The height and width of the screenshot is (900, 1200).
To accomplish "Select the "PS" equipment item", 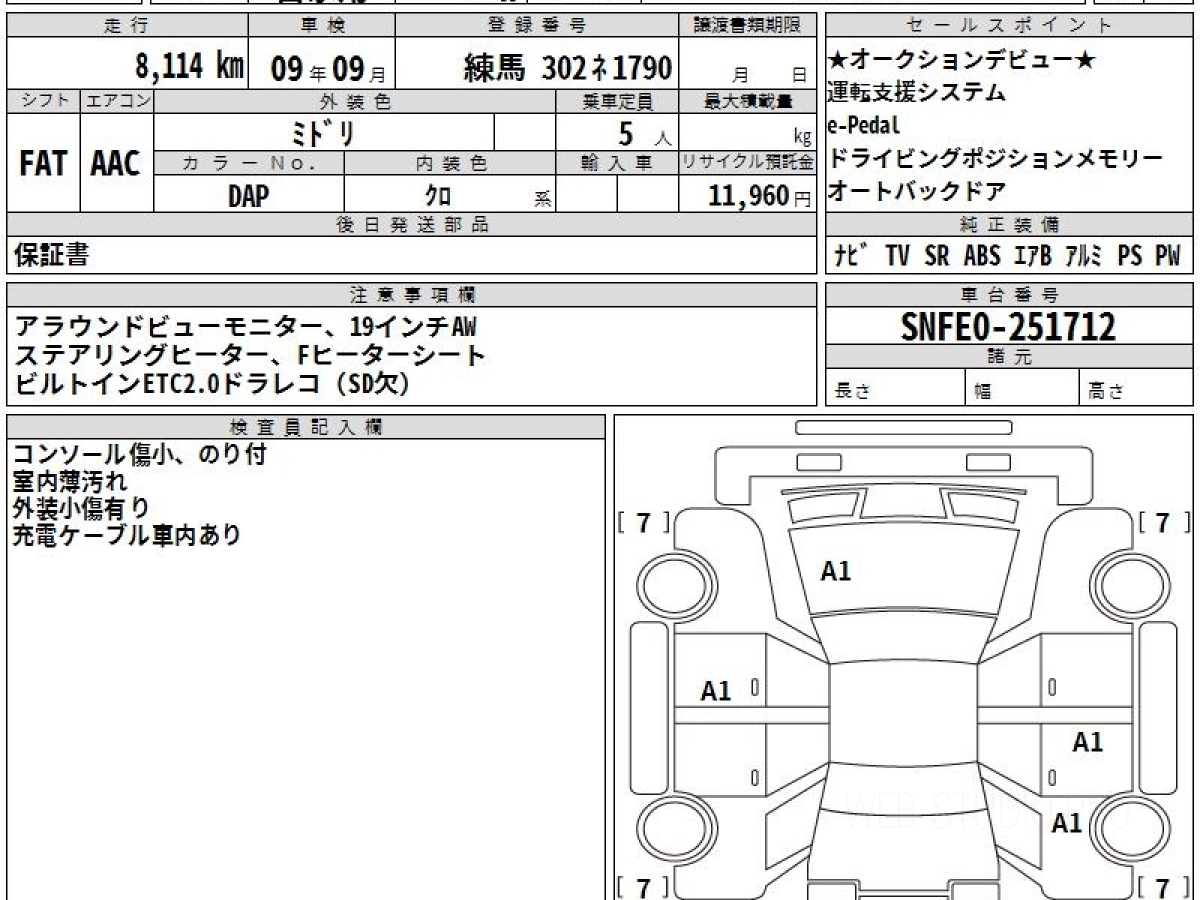I will click(1130, 256).
